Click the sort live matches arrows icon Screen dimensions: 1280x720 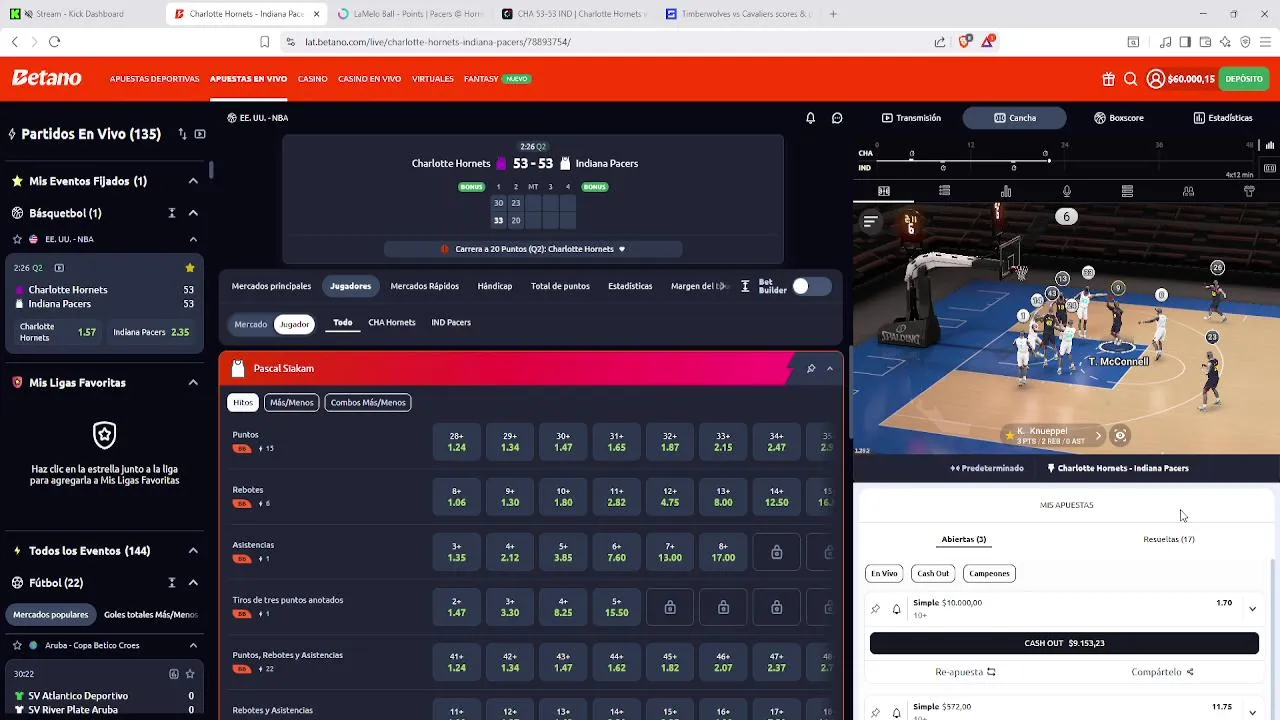182,134
